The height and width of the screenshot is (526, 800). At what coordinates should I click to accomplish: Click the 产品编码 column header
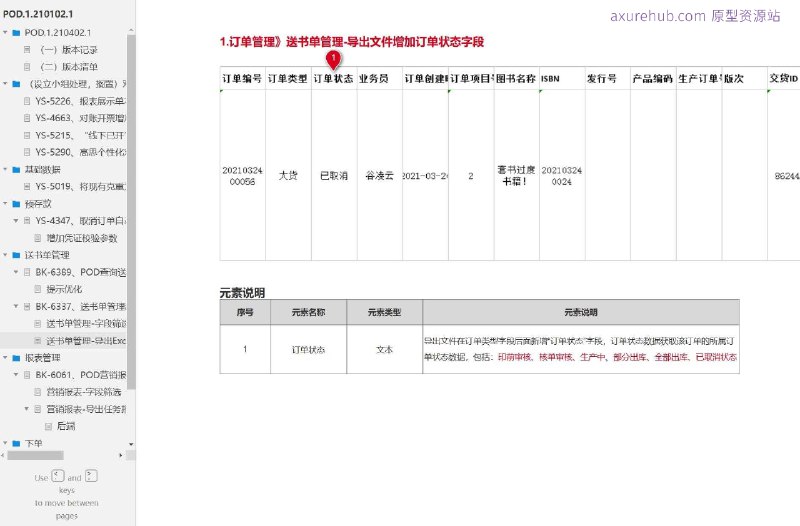click(654, 79)
